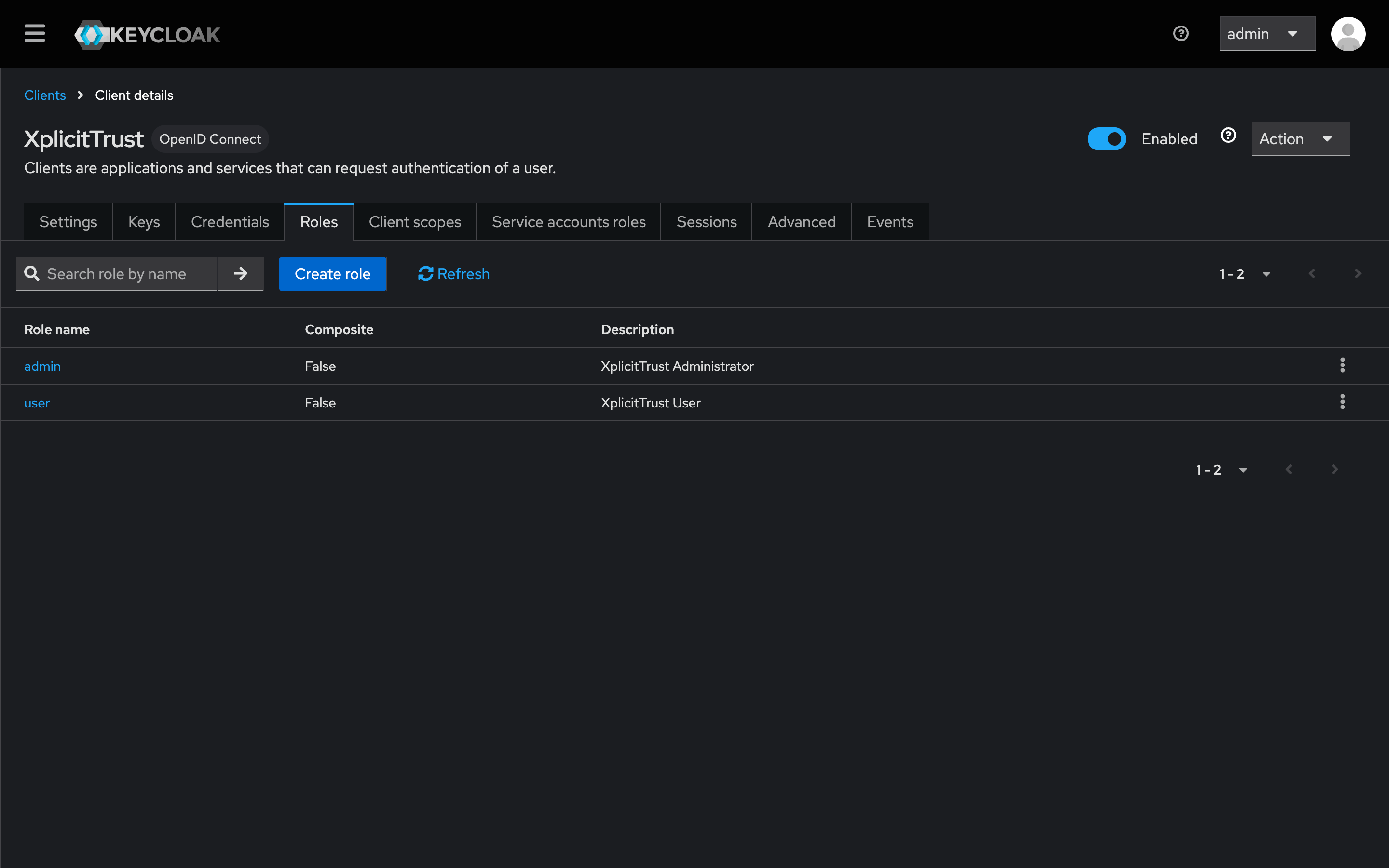This screenshot has height=868, width=1389.
Task: Click help icon next to Enabled
Action: pos(1228,136)
